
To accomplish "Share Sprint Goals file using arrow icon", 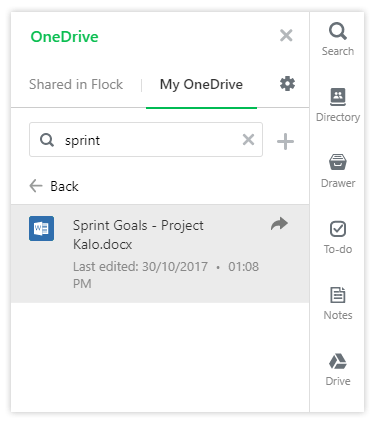I will (x=279, y=224).
